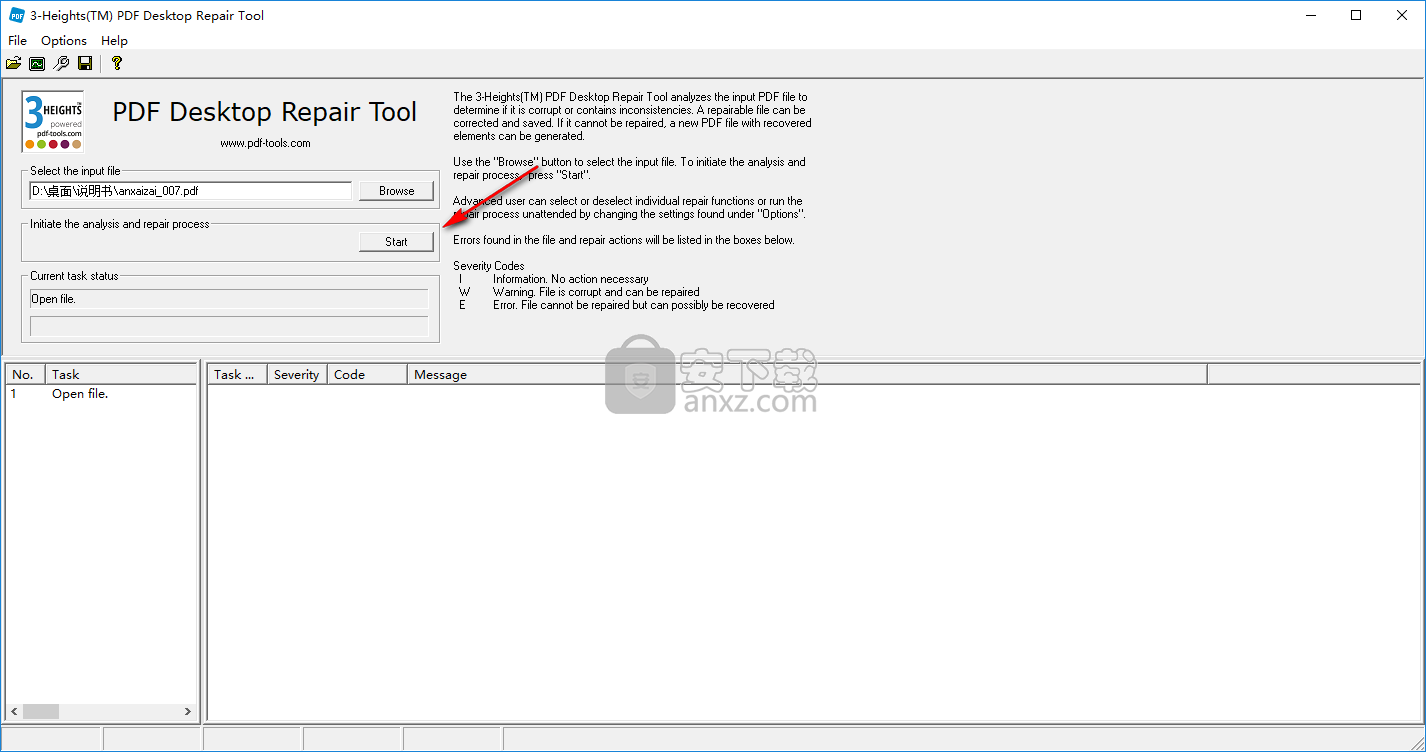This screenshot has height=752, width=1426.
Task: Click the yellow question mark help icon
Action: pos(117,63)
